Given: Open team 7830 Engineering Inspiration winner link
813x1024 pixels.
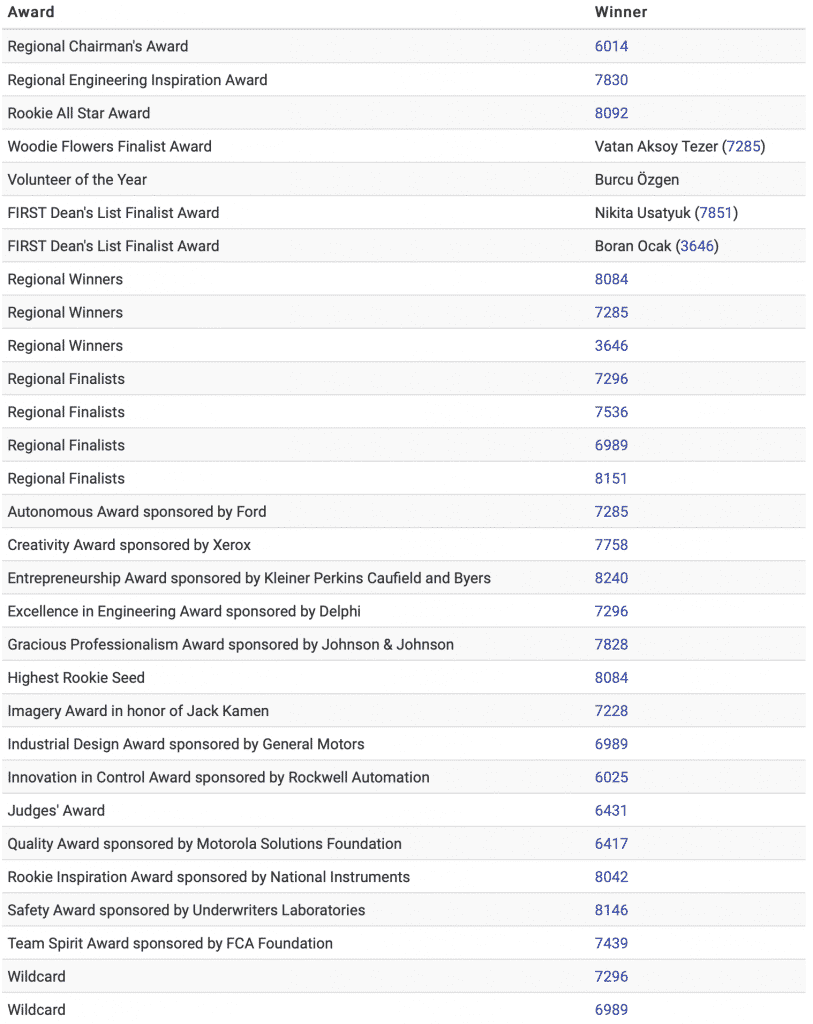Looking at the screenshot, I should coord(611,80).
